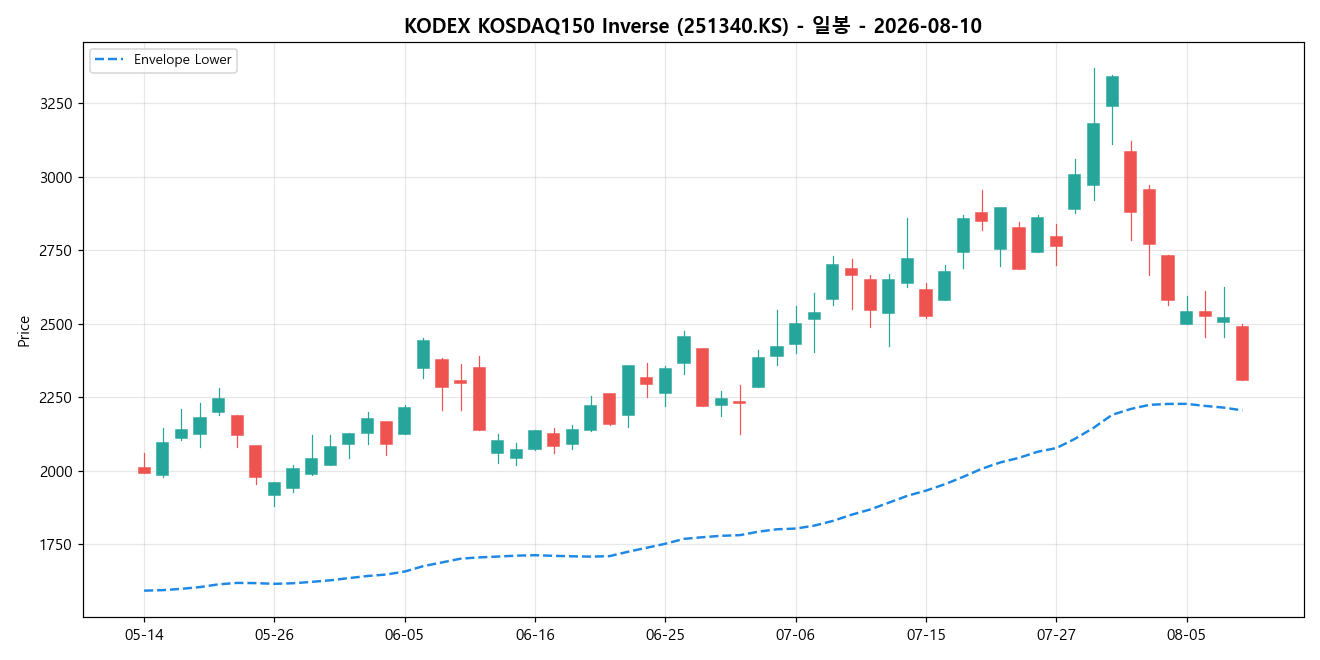The height and width of the screenshot is (660, 1320).
Task: Click the 07-15 date tick label
Action: [x=926, y=635]
